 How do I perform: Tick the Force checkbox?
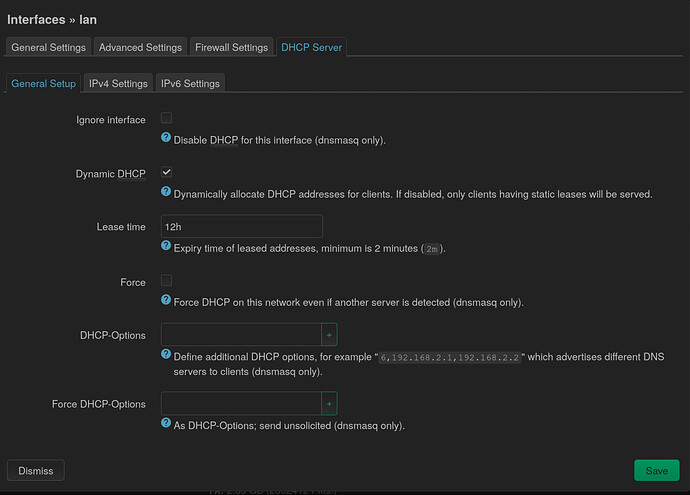coord(167,282)
